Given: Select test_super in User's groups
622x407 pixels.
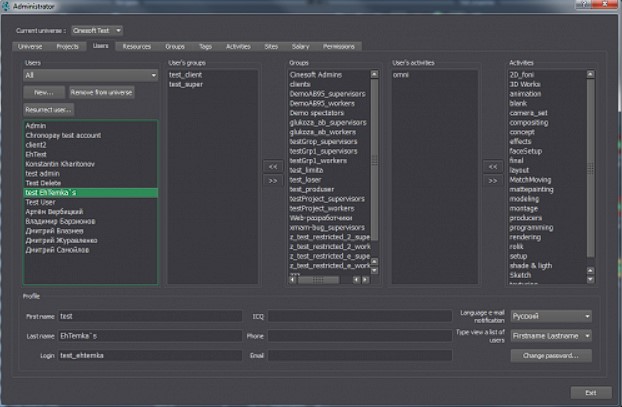Looking at the screenshot, I should (x=213, y=84).
